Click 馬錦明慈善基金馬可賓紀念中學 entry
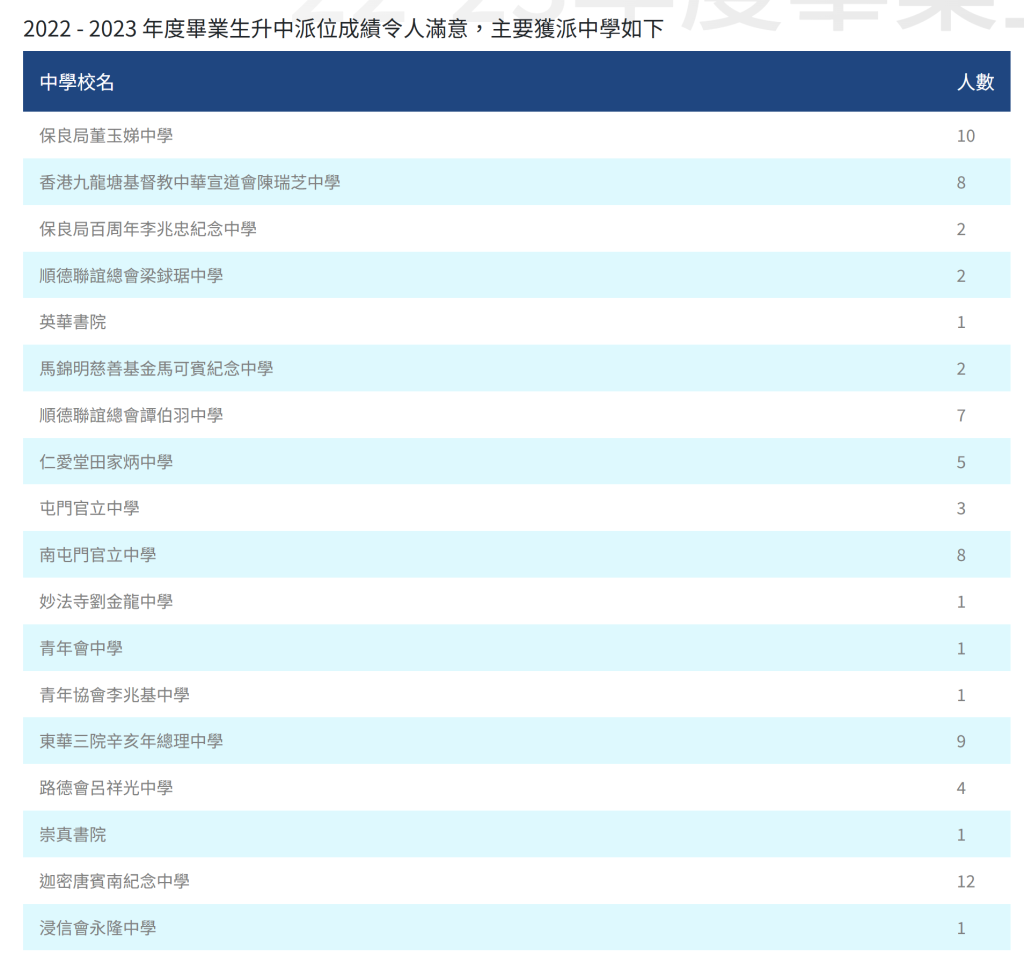This screenshot has height=962, width=1024. (156, 369)
